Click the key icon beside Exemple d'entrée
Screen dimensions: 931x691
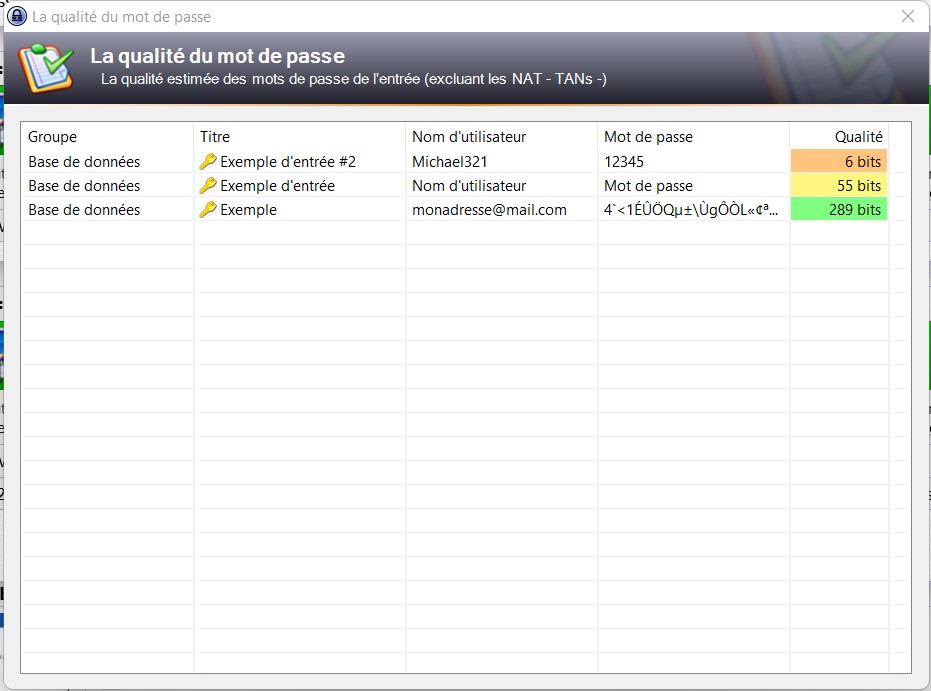click(208, 185)
